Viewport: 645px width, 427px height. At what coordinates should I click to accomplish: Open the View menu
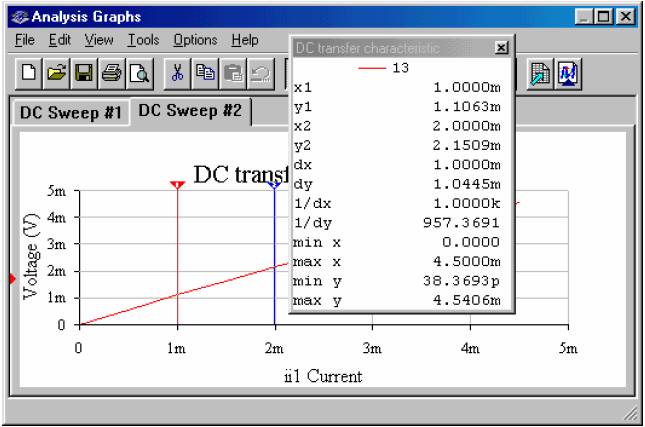coord(99,40)
